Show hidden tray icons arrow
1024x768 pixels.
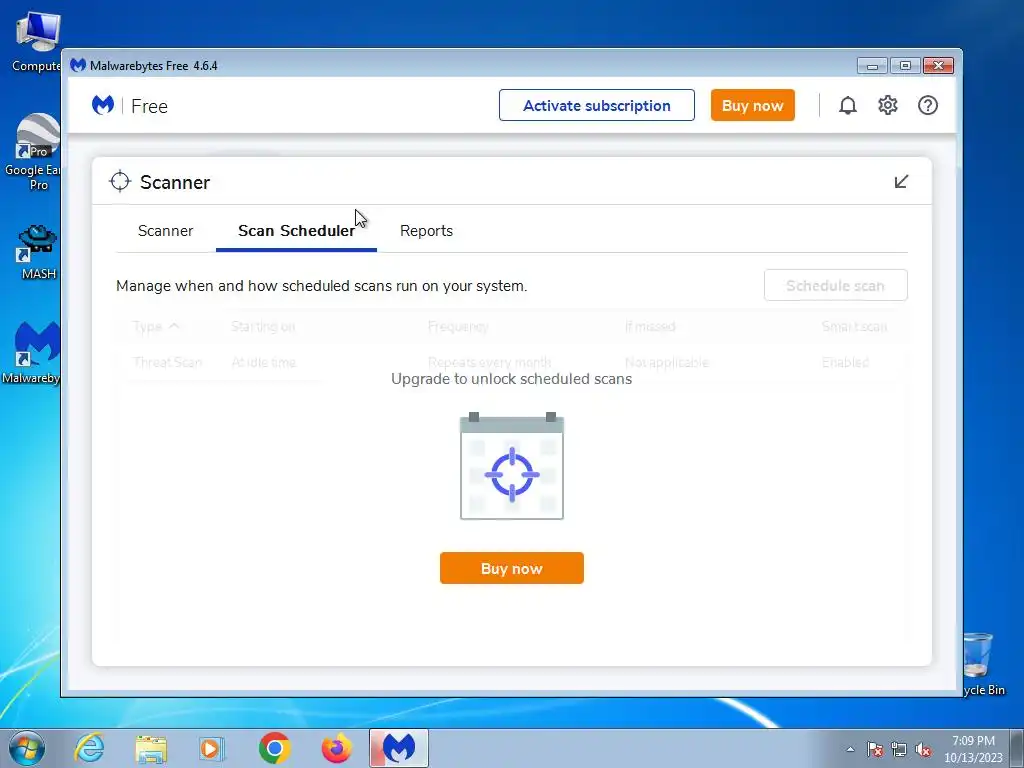pyautogui.click(x=850, y=749)
